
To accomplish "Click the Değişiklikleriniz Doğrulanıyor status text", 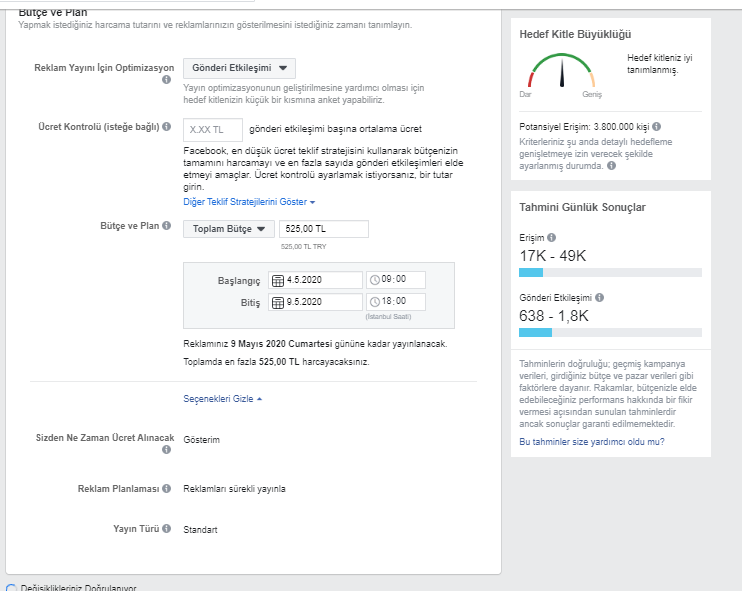I will [x=78, y=587].
